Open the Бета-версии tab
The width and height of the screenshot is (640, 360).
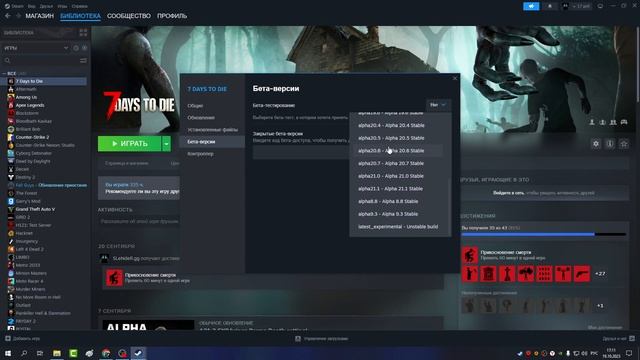[212, 142]
